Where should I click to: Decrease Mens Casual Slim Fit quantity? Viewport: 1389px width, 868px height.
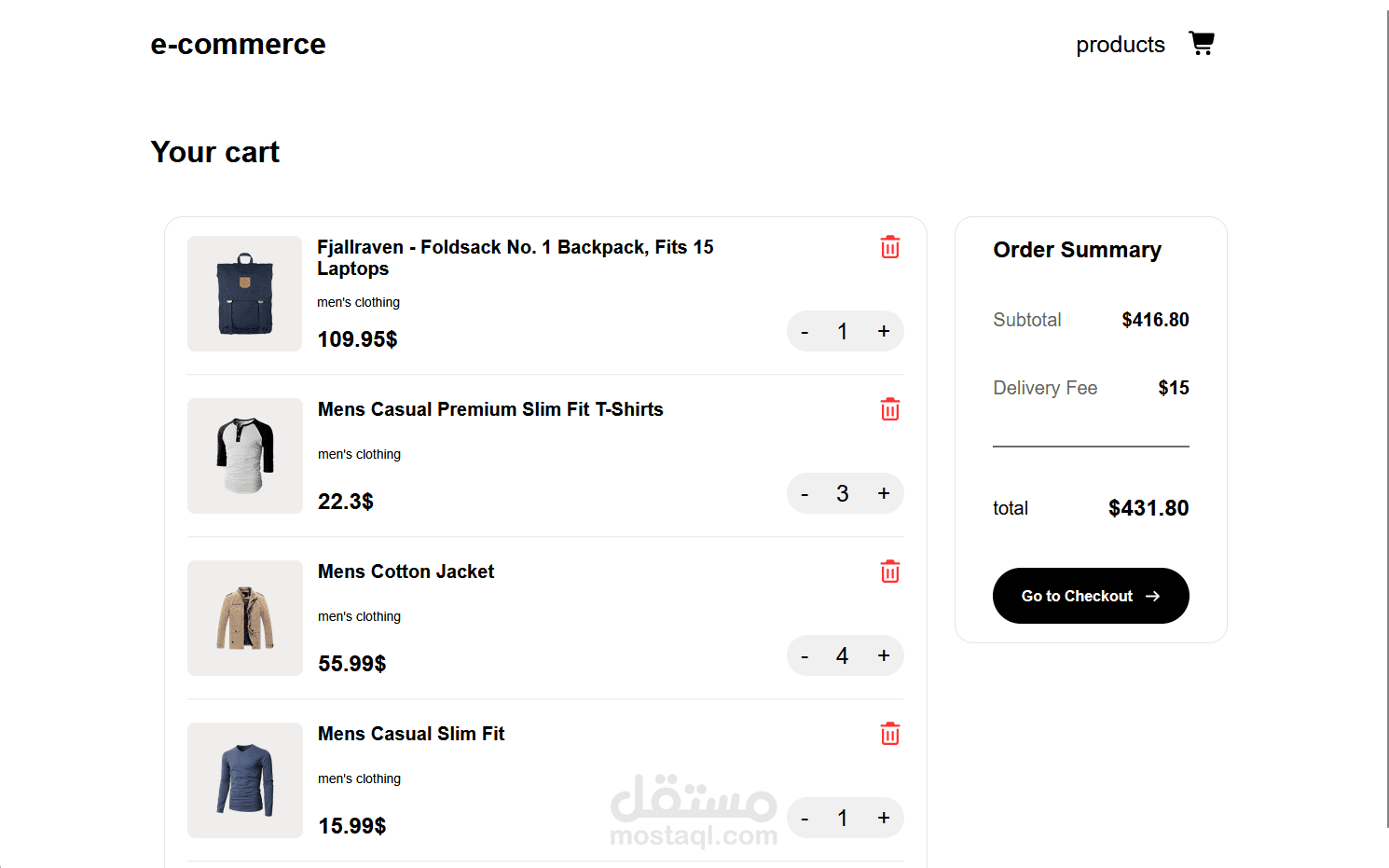(x=805, y=819)
